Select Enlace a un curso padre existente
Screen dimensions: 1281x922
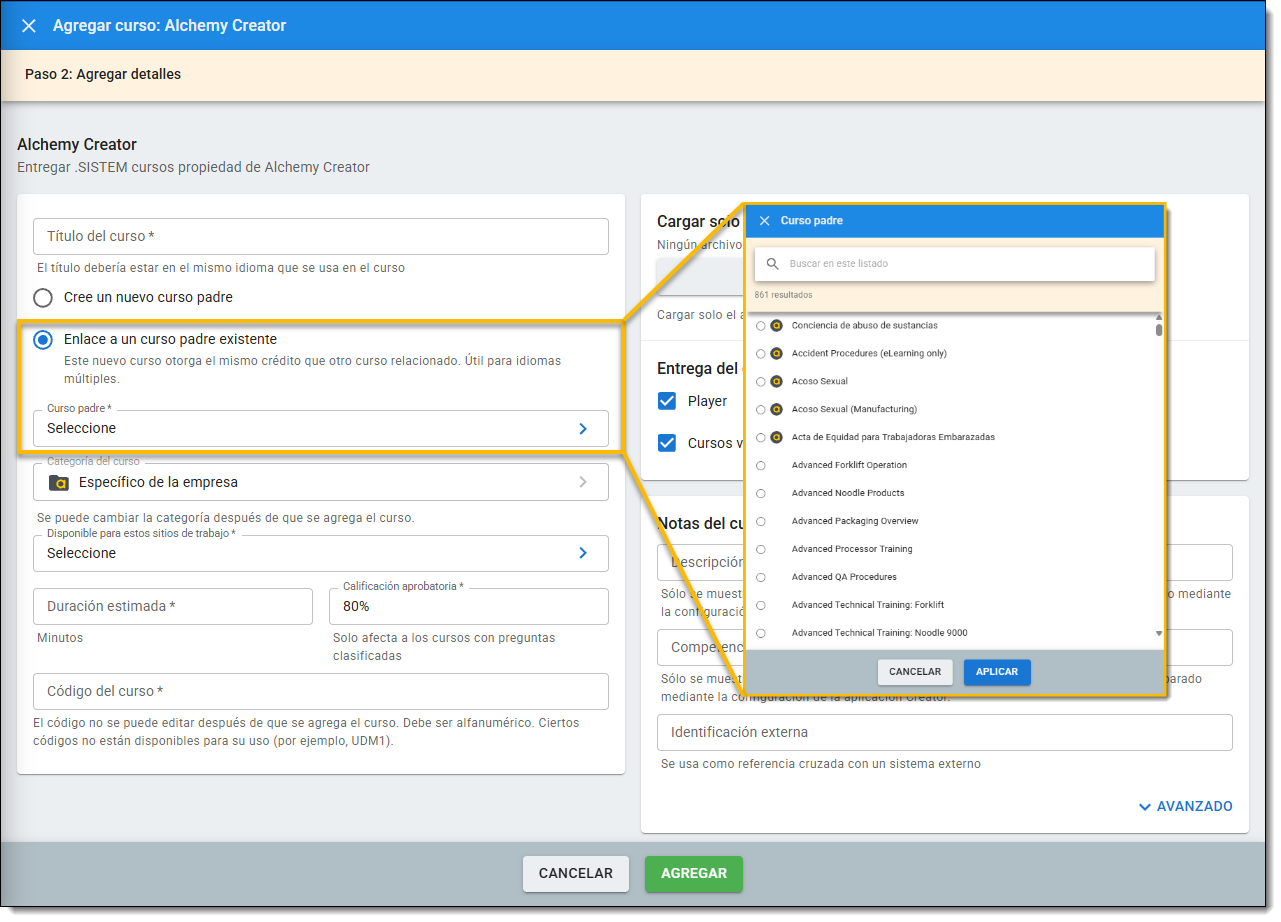[x=43, y=340]
